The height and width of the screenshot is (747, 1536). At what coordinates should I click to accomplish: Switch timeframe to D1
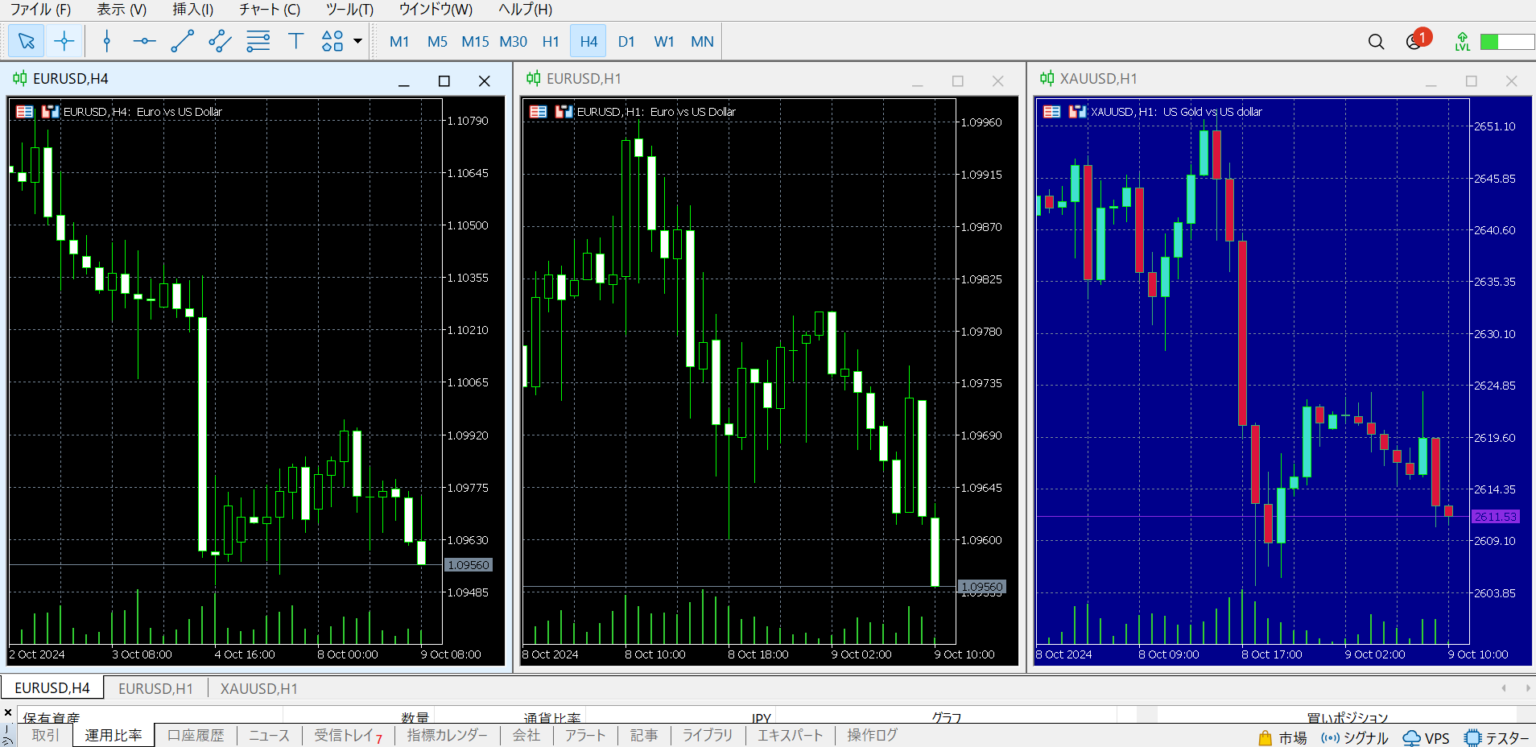pos(626,41)
